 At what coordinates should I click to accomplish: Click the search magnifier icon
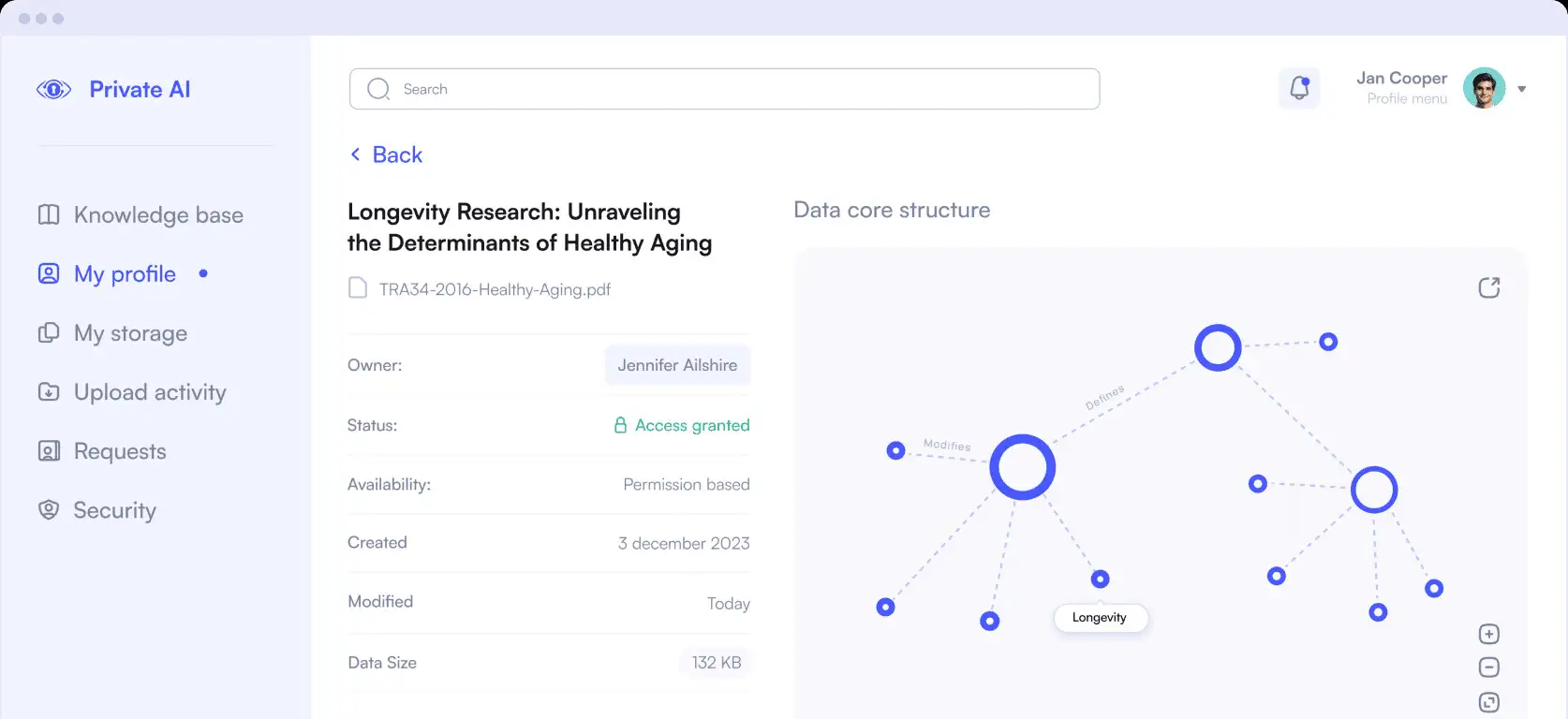(x=378, y=89)
